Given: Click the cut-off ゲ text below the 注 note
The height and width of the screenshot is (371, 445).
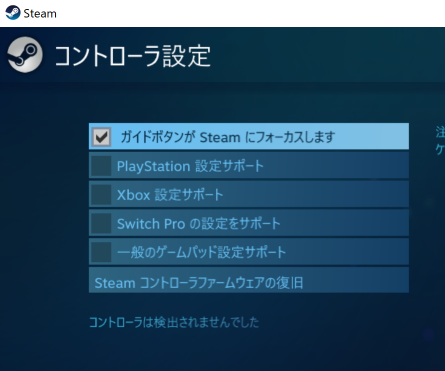Looking at the screenshot, I should pos(440,149).
